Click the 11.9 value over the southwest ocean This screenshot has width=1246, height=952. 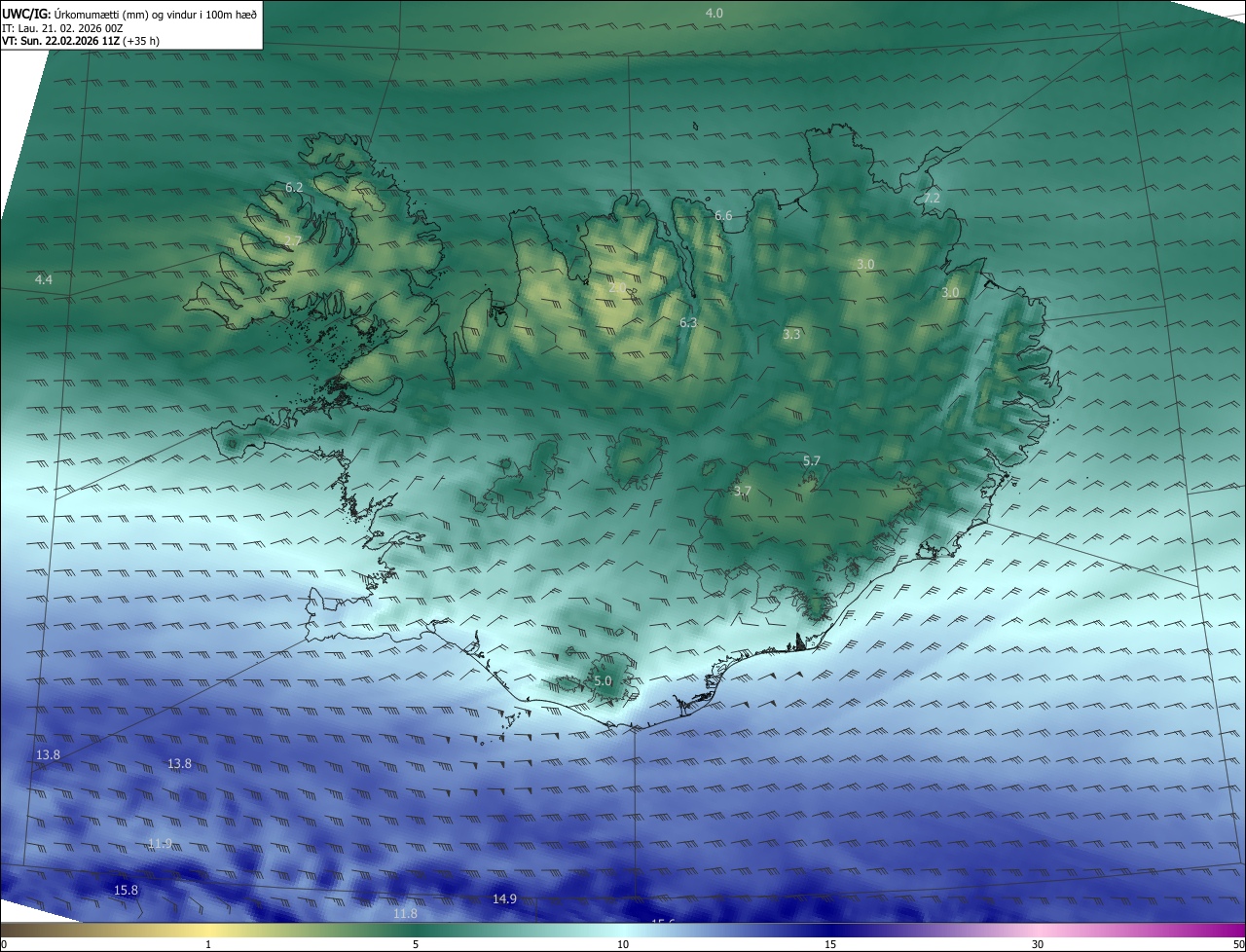point(160,843)
